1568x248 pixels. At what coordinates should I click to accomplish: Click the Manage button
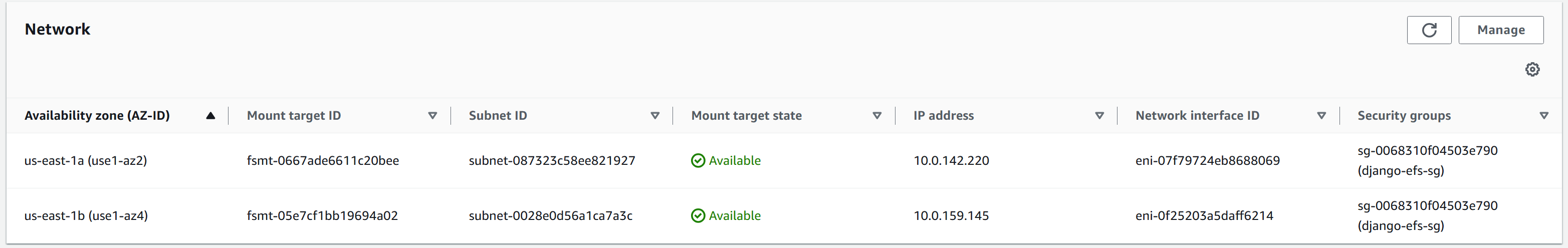pyautogui.click(x=1500, y=30)
